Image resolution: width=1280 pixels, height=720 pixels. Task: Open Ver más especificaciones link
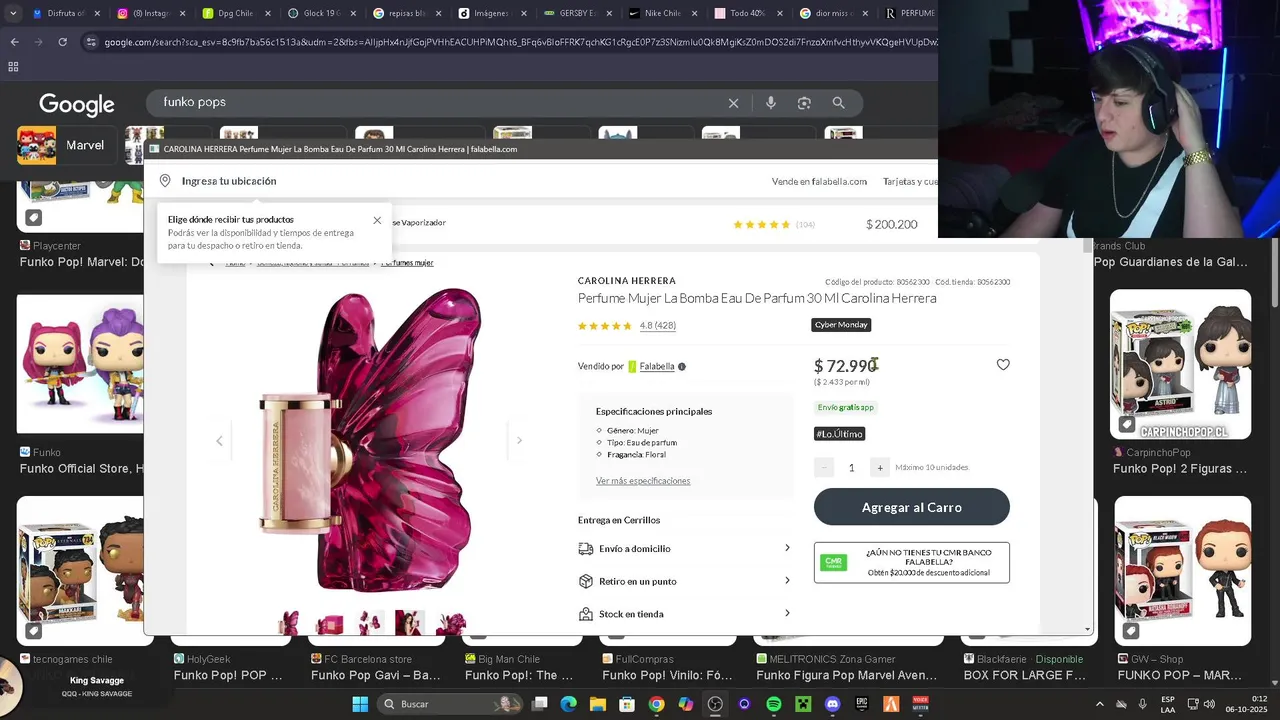pyautogui.click(x=643, y=481)
